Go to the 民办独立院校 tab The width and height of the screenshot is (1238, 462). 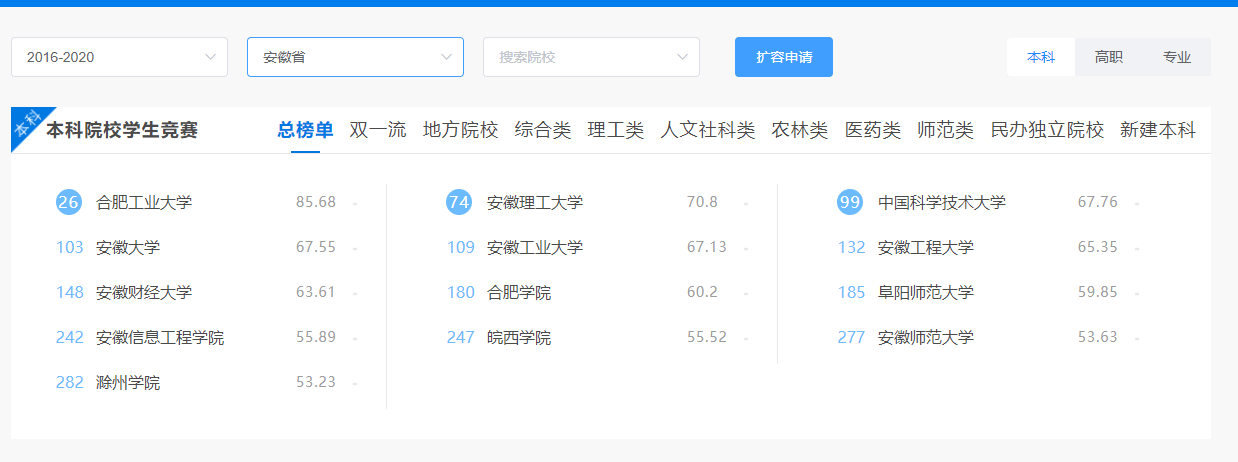(1047, 130)
